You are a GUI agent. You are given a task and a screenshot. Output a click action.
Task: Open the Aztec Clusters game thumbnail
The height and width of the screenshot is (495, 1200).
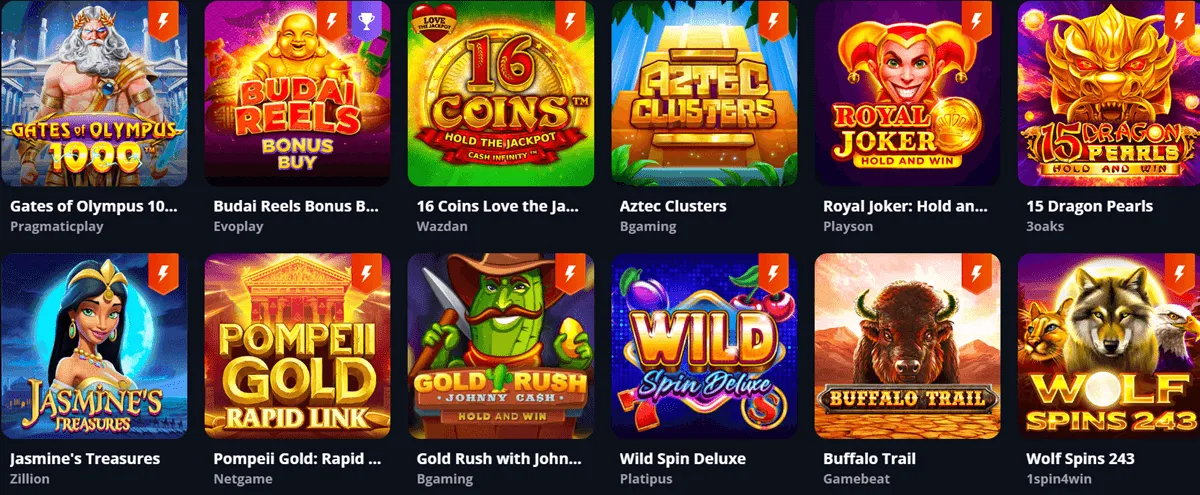[x=704, y=94]
